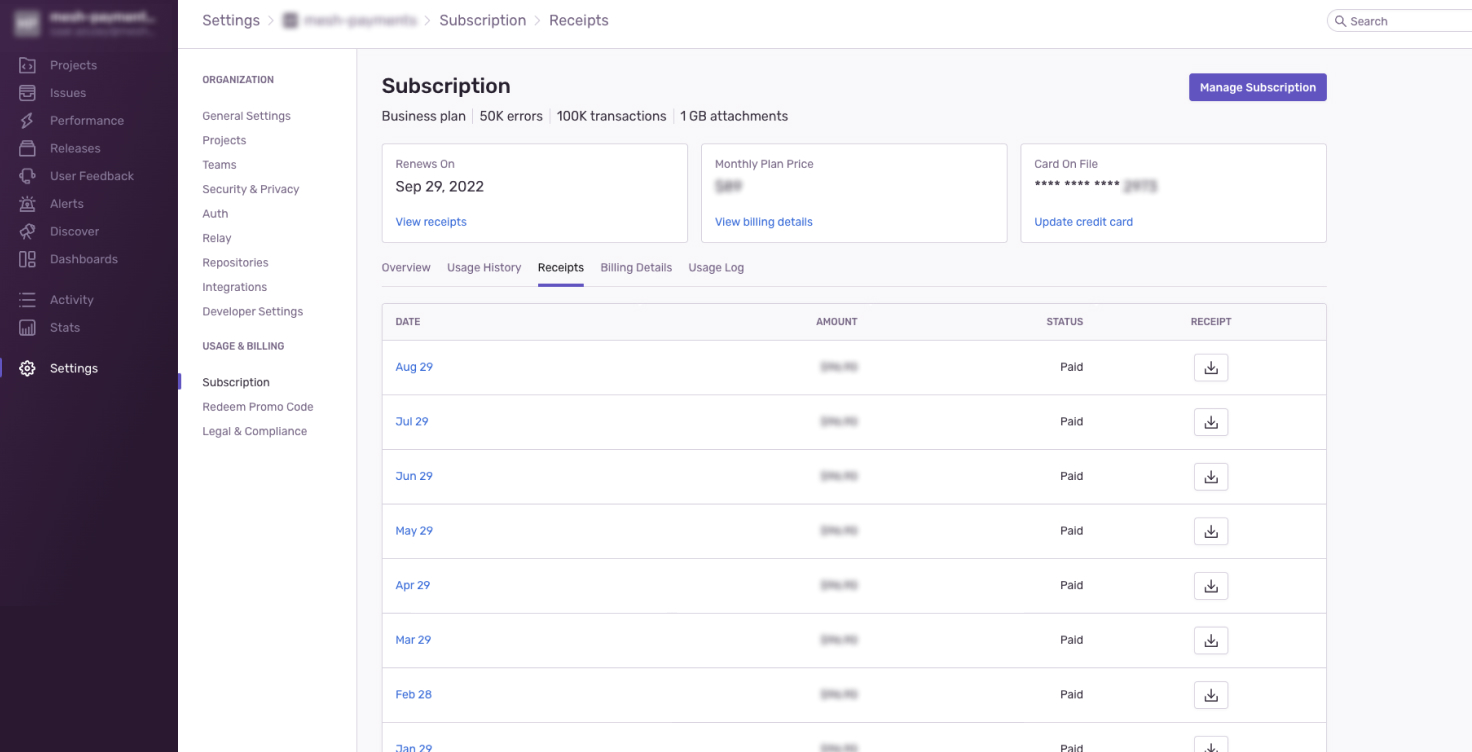Image resolution: width=1472 pixels, height=752 pixels.
Task: Select the Usage Log tab
Action: tap(716, 268)
